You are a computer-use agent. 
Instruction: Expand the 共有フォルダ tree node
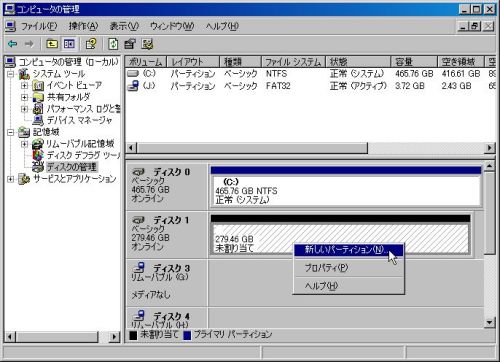pos(24,97)
